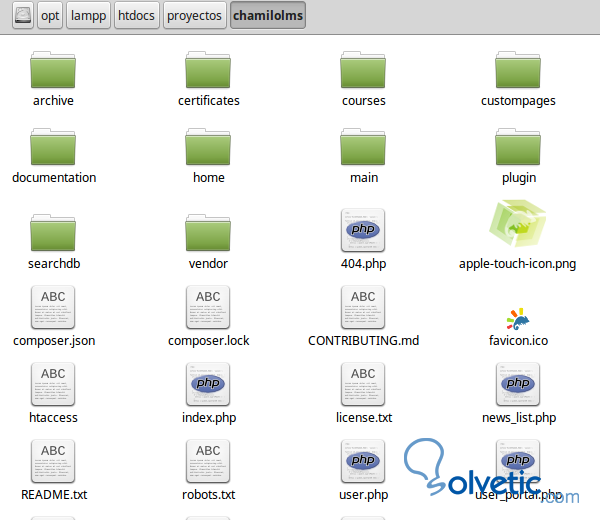Click the 'favicon.ico' file name label
Viewport: 600px width, 520px height.
[x=518, y=341]
